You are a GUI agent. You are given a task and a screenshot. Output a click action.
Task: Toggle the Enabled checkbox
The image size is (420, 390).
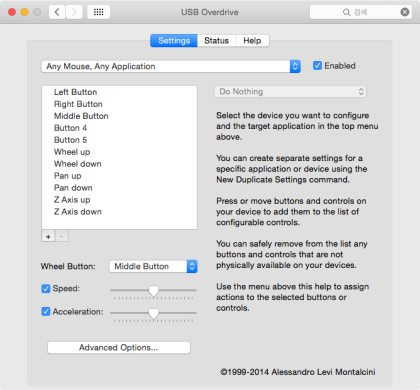point(317,66)
